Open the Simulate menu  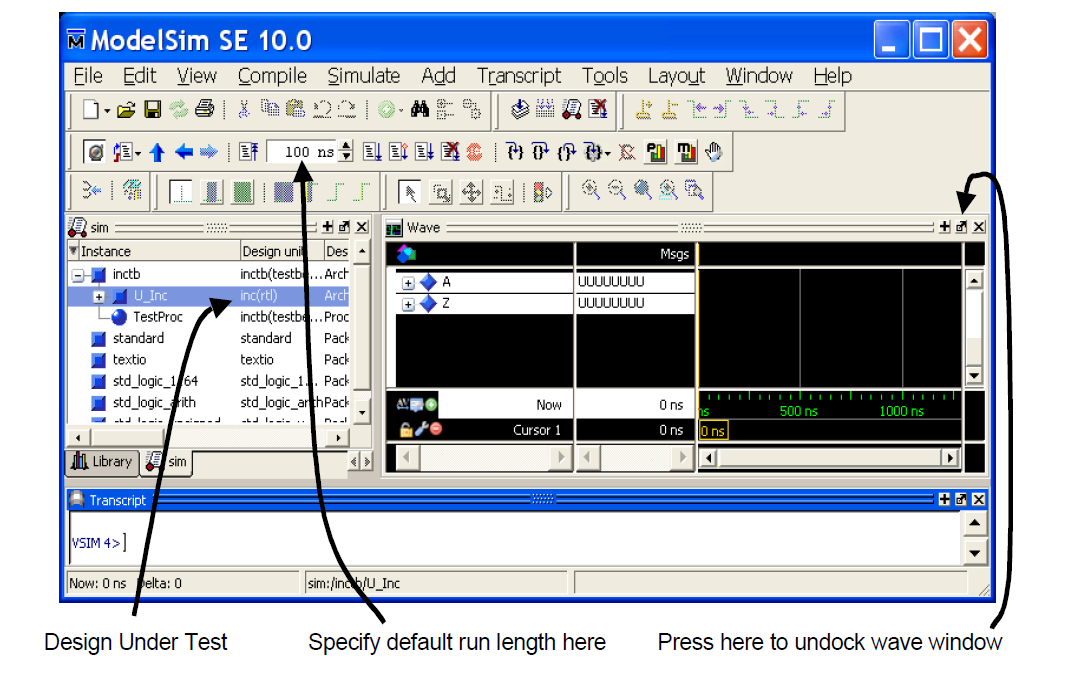click(363, 76)
